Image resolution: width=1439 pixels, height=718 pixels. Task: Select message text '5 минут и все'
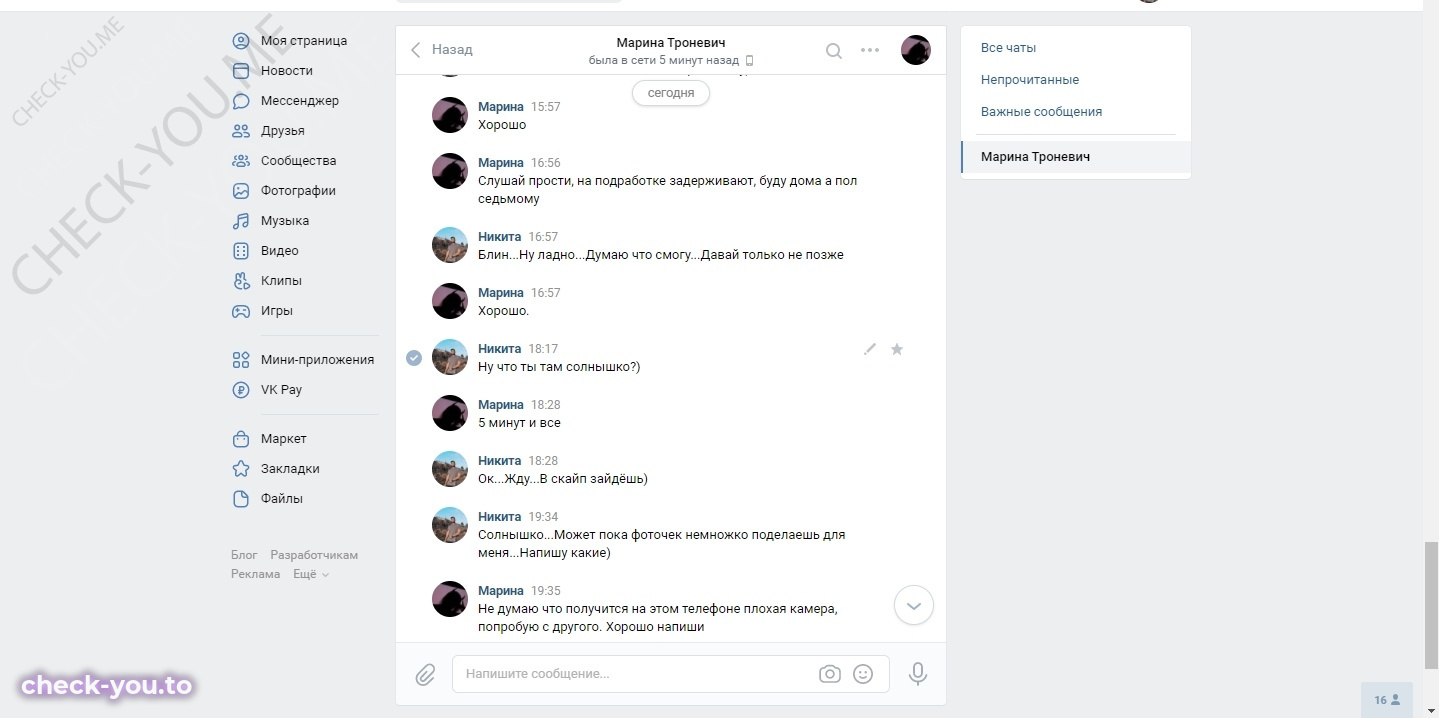pos(519,423)
